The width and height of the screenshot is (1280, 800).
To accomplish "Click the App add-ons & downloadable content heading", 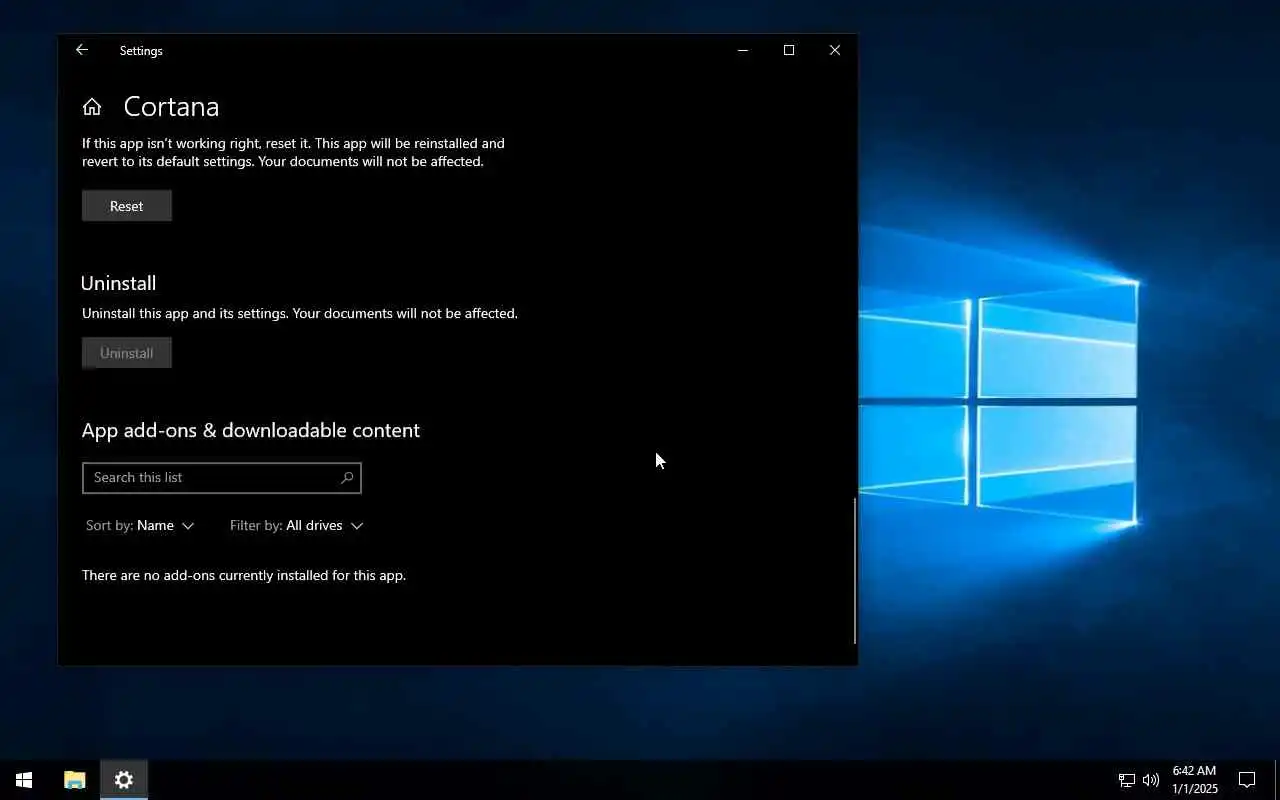I will [x=251, y=430].
